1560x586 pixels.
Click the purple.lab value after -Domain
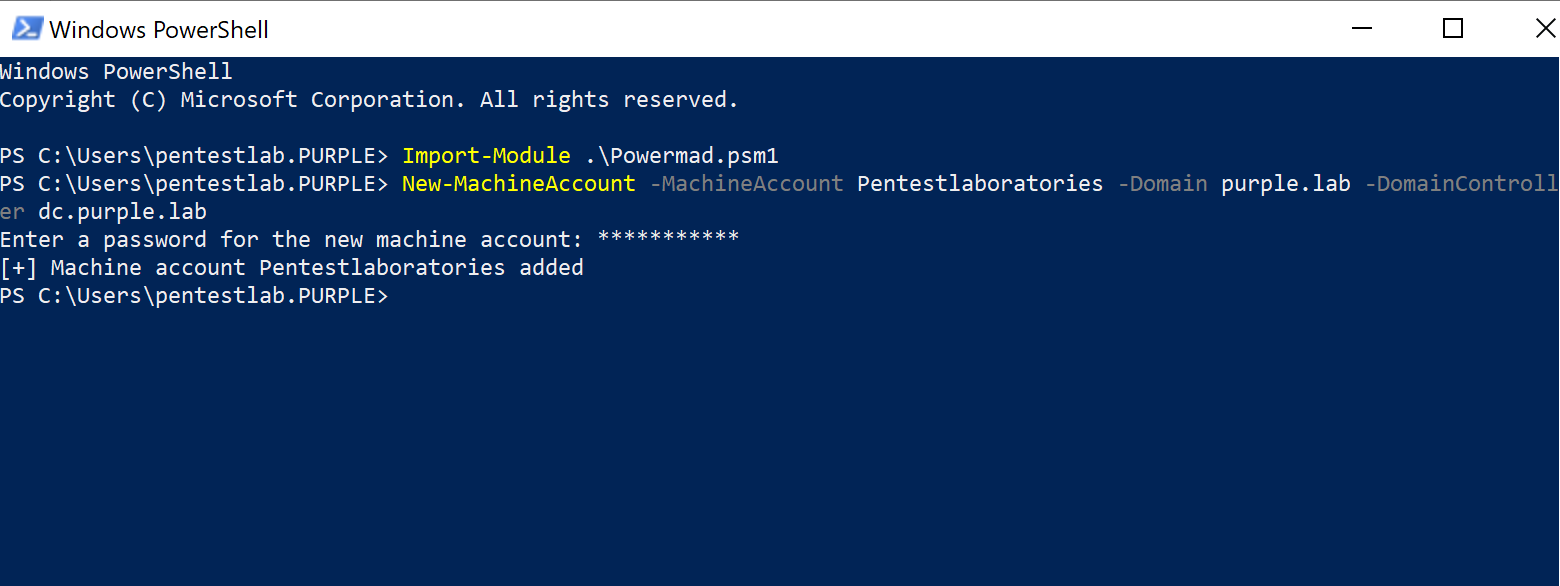pos(1286,184)
